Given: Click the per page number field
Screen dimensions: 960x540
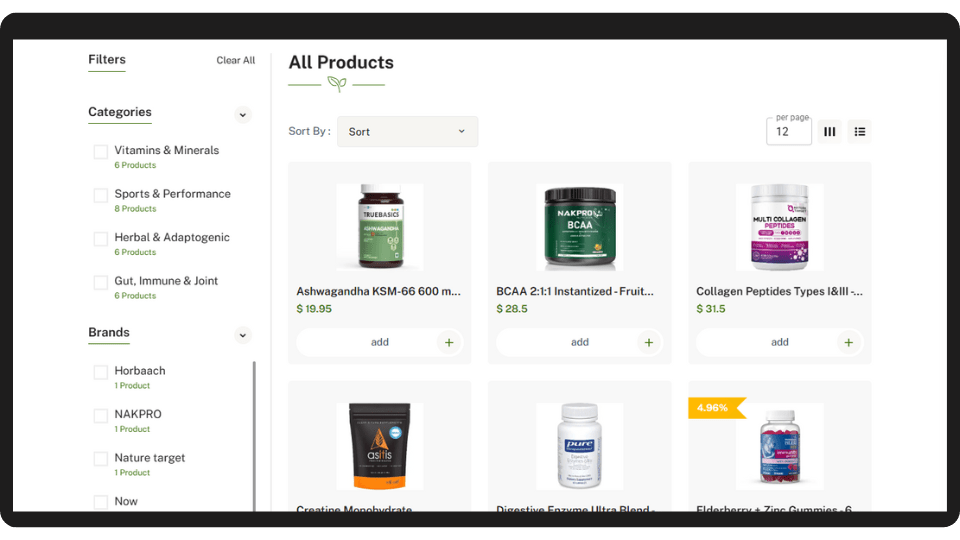Looking at the screenshot, I should (x=789, y=132).
